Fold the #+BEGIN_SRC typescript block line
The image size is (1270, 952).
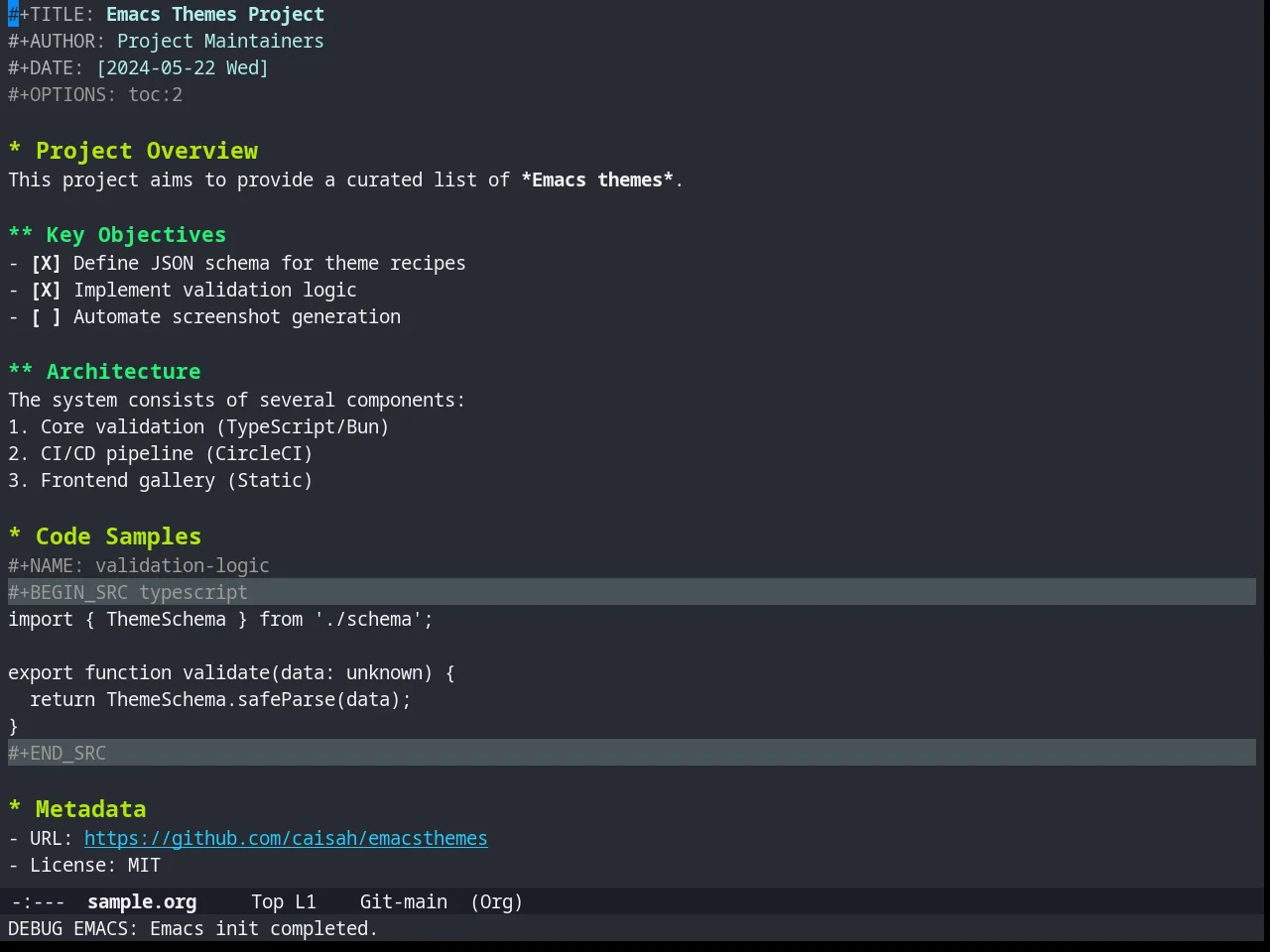(x=632, y=592)
